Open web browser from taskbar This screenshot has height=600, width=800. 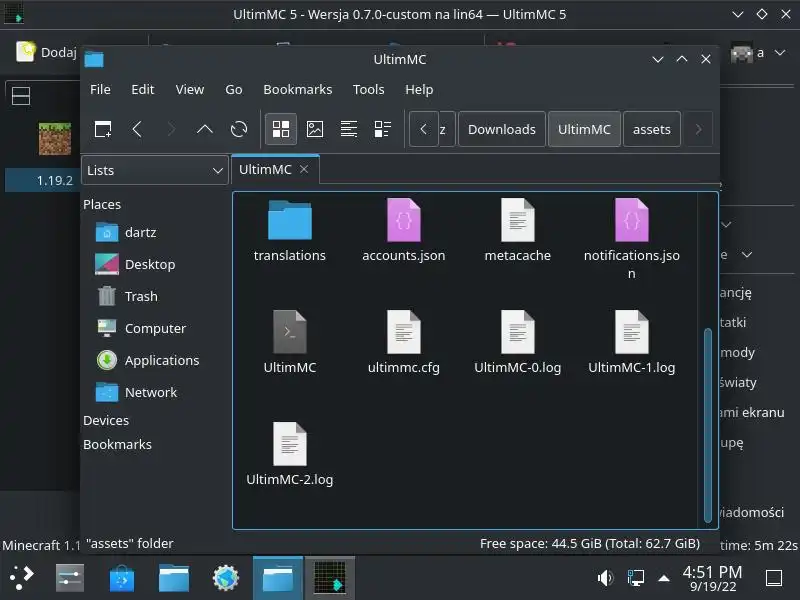(x=226, y=578)
